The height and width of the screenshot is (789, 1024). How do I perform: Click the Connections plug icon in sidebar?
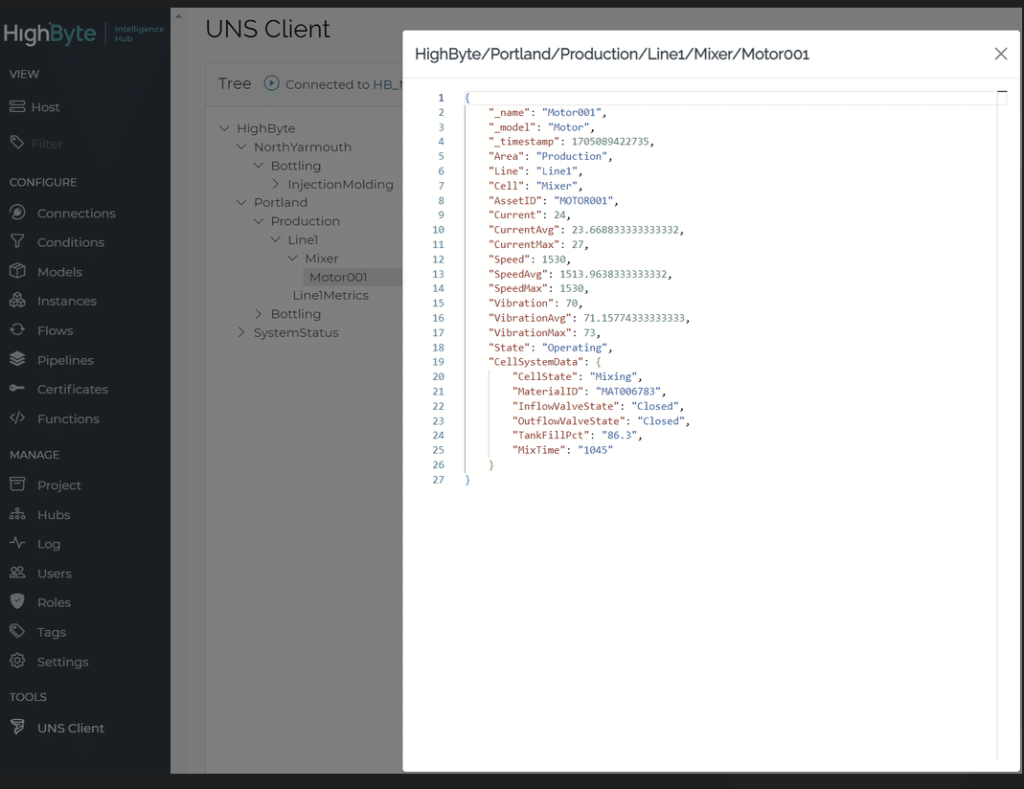click(x=17, y=213)
